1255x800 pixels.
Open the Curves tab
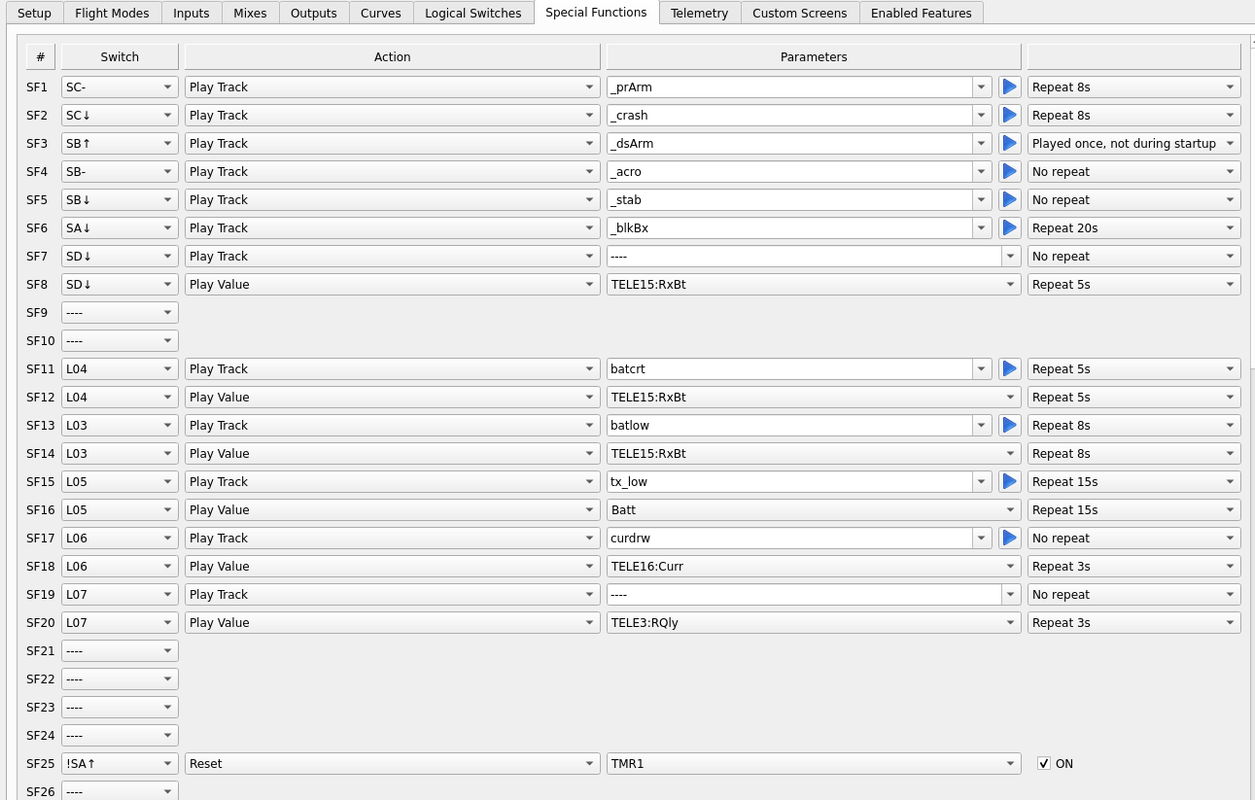[381, 13]
